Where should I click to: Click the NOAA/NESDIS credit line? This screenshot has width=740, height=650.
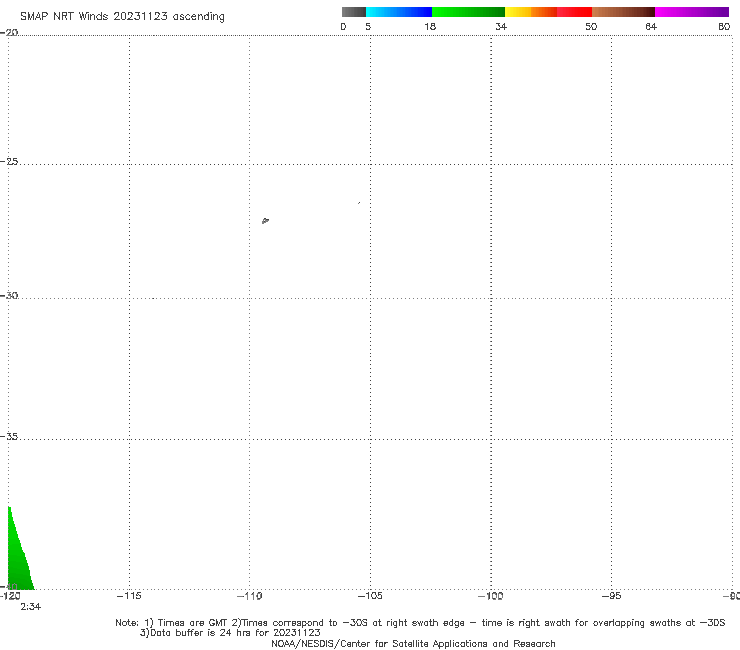point(413,644)
